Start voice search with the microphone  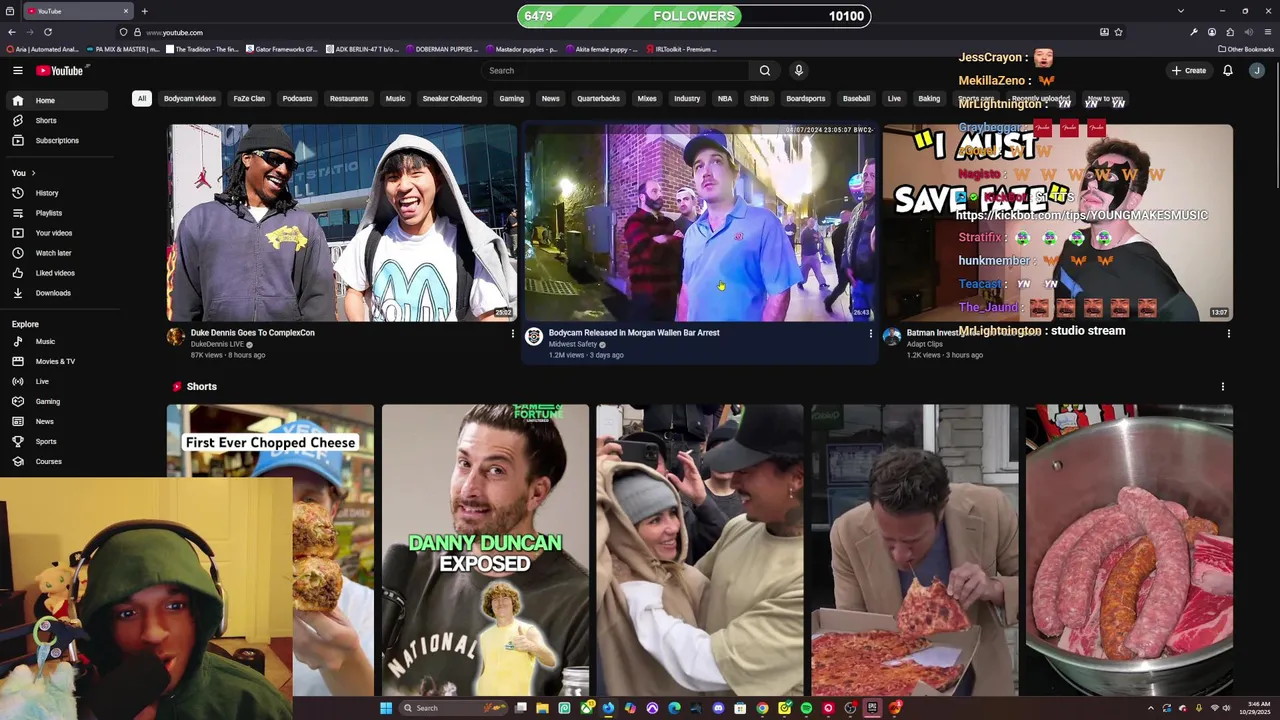point(798,70)
